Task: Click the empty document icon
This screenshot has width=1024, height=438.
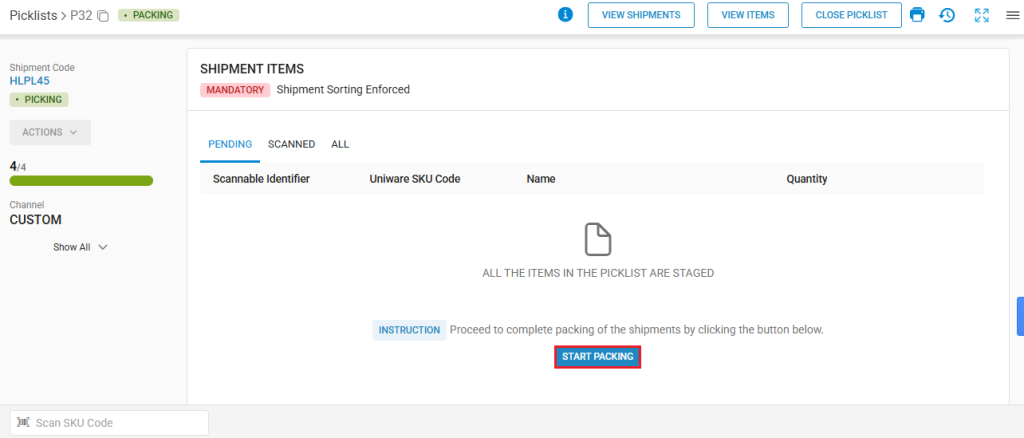Action: pyautogui.click(x=598, y=240)
